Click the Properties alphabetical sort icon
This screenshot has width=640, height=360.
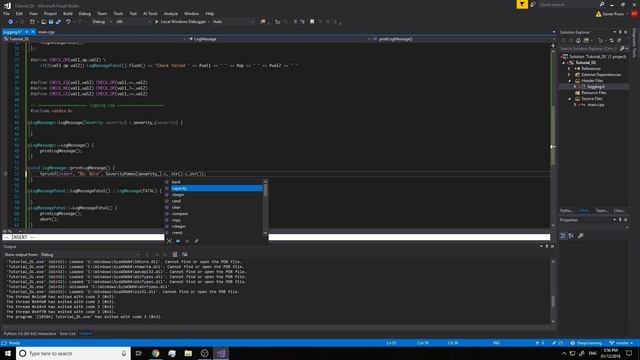coord(571,236)
